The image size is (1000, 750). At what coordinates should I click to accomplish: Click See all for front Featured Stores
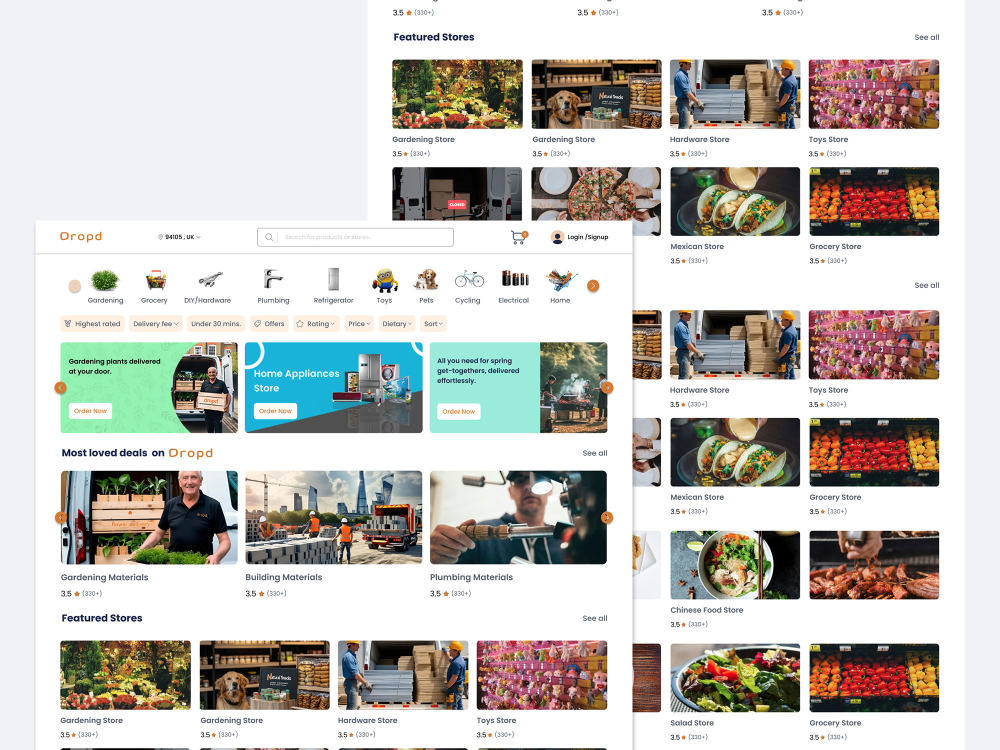[594, 619]
